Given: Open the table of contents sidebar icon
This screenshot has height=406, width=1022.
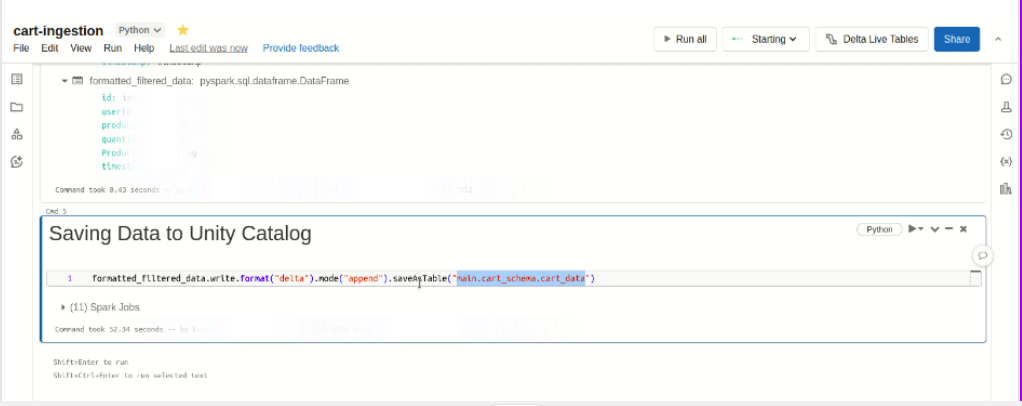Looking at the screenshot, I should [17, 80].
